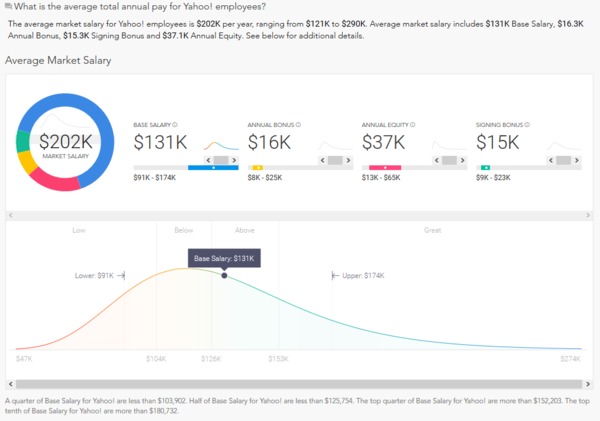
Task: Click the Upper: $174K marker
Action: click(x=358, y=276)
